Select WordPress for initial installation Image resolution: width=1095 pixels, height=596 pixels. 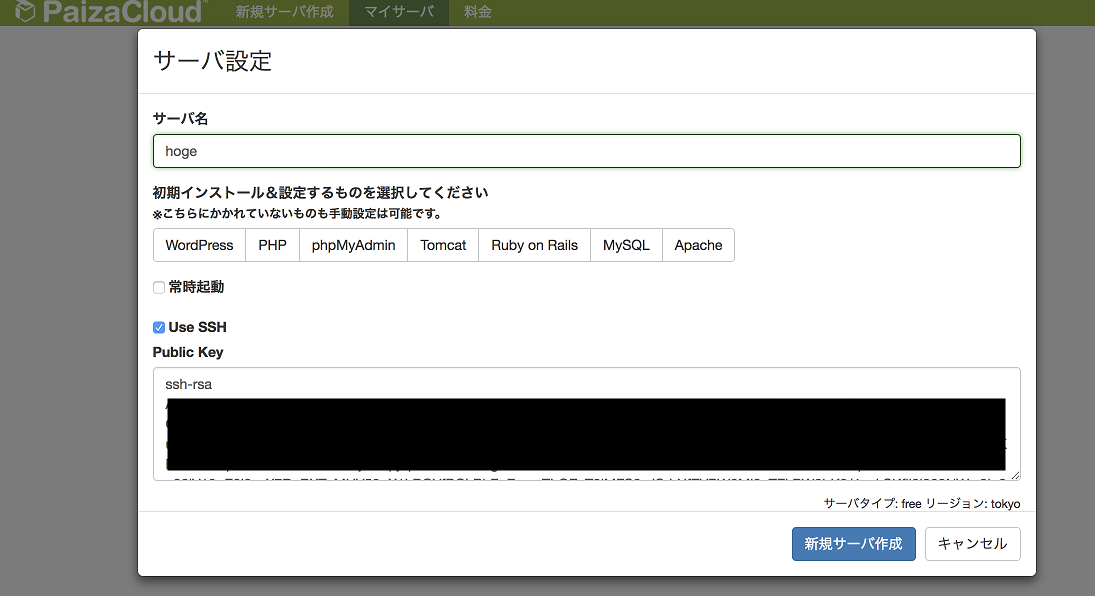(x=198, y=245)
